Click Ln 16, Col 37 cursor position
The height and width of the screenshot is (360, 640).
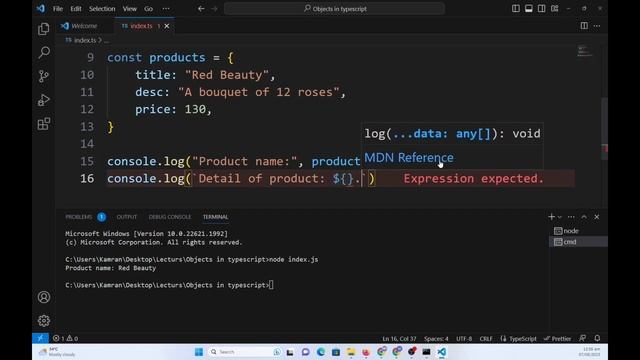[399, 338]
